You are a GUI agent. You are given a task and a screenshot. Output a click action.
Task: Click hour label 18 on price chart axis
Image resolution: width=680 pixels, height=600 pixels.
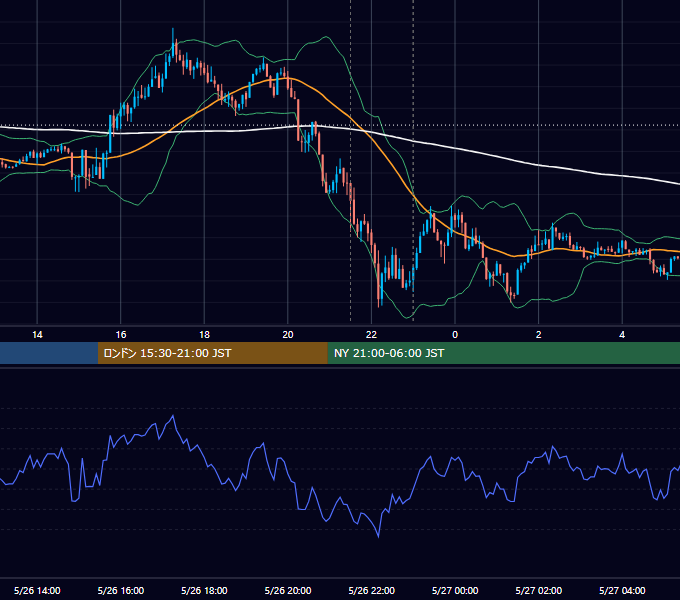[x=204, y=335]
